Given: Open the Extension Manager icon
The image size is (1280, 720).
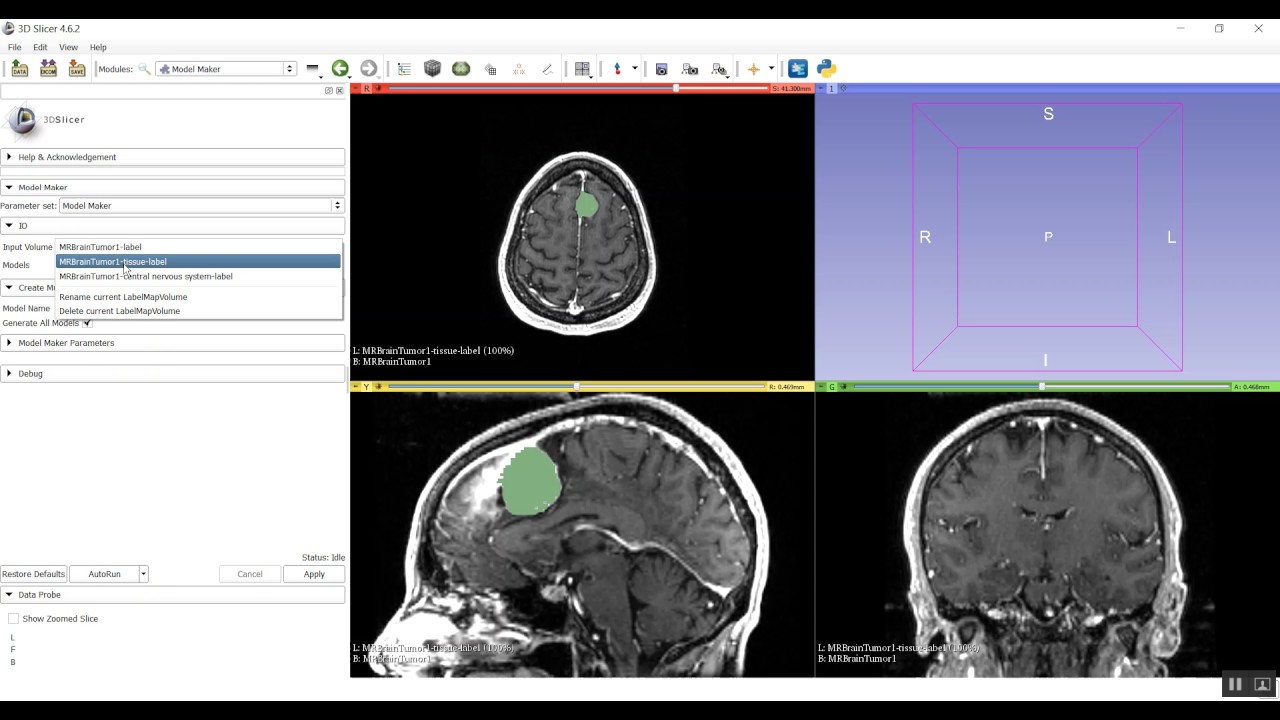Looking at the screenshot, I should [797, 69].
